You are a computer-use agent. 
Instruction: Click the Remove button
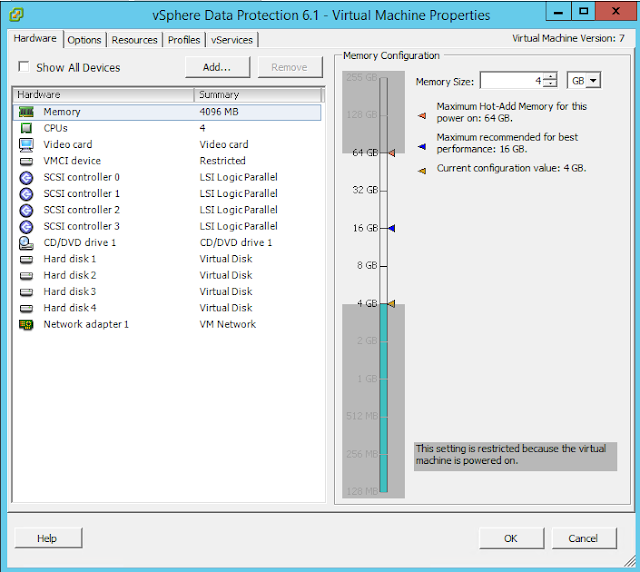point(290,67)
